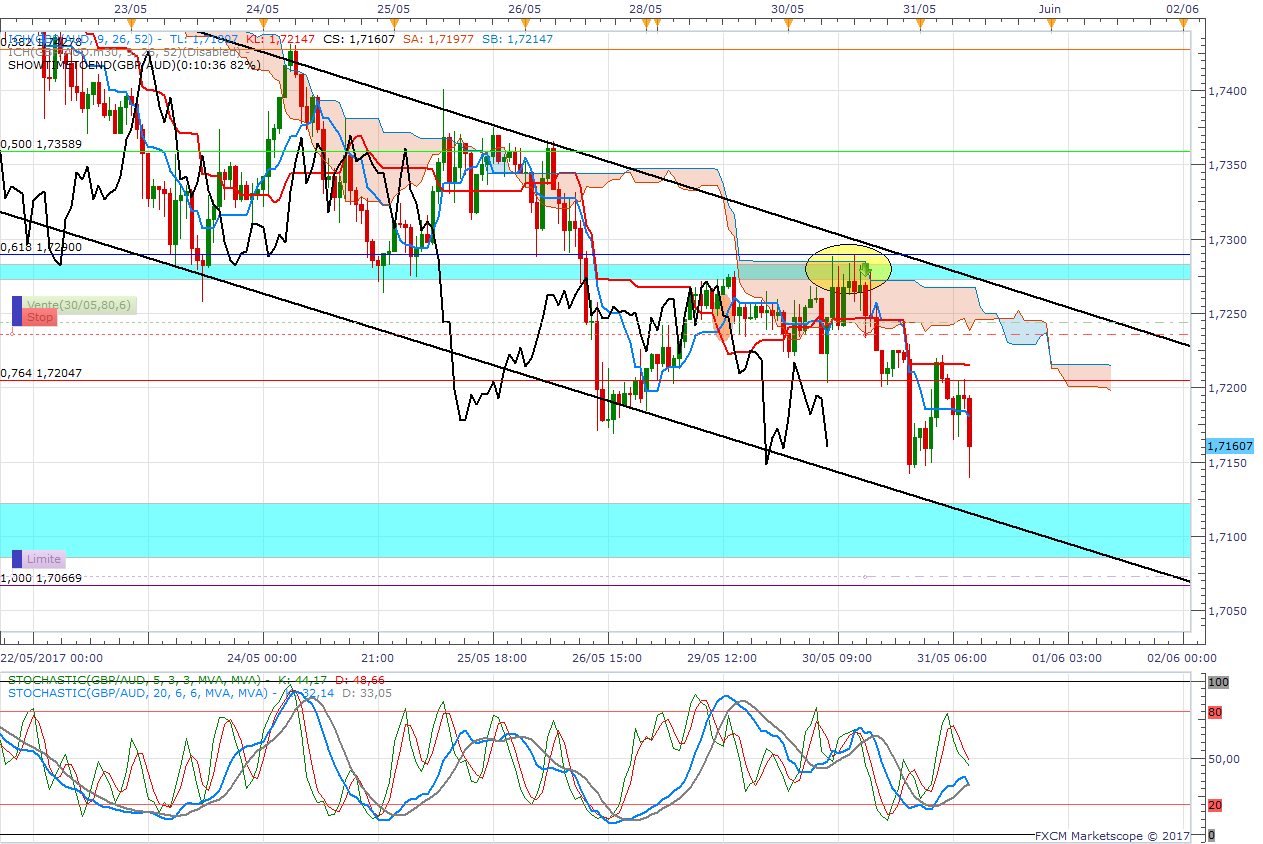This screenshot has height=844, width=1263.
Task: Select the SHOWTIMETOEND(GBP/AUD) indicator label
Action: (134, 65)
